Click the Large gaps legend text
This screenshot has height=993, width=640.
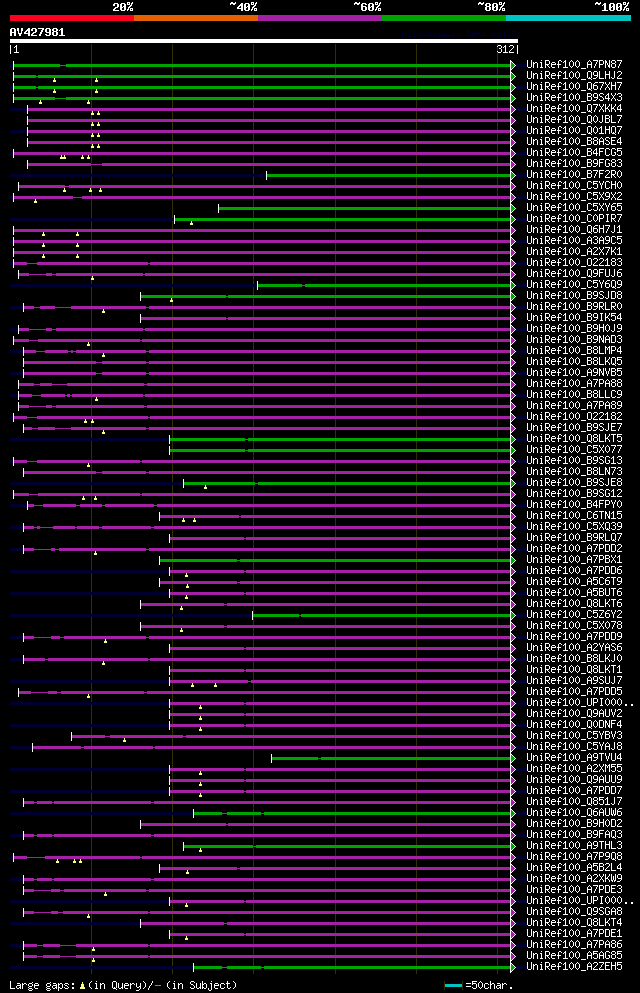click(x=123, y=985)
